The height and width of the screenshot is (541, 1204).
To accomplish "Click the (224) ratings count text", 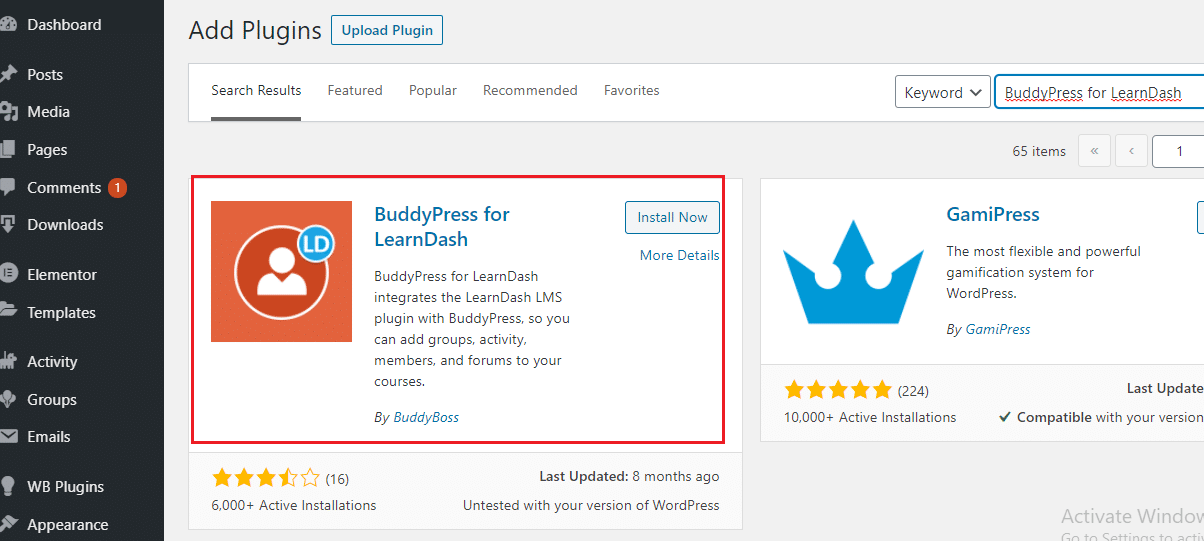I will [913, 390].
